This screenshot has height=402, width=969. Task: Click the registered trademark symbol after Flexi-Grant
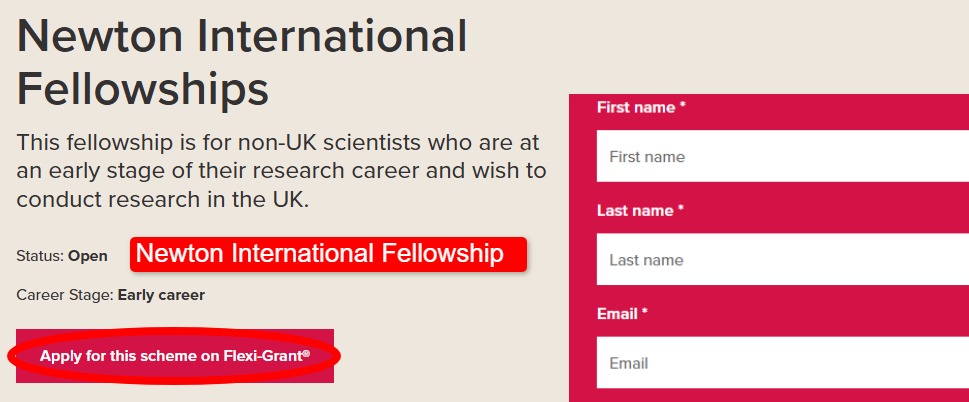click(306, 352)
